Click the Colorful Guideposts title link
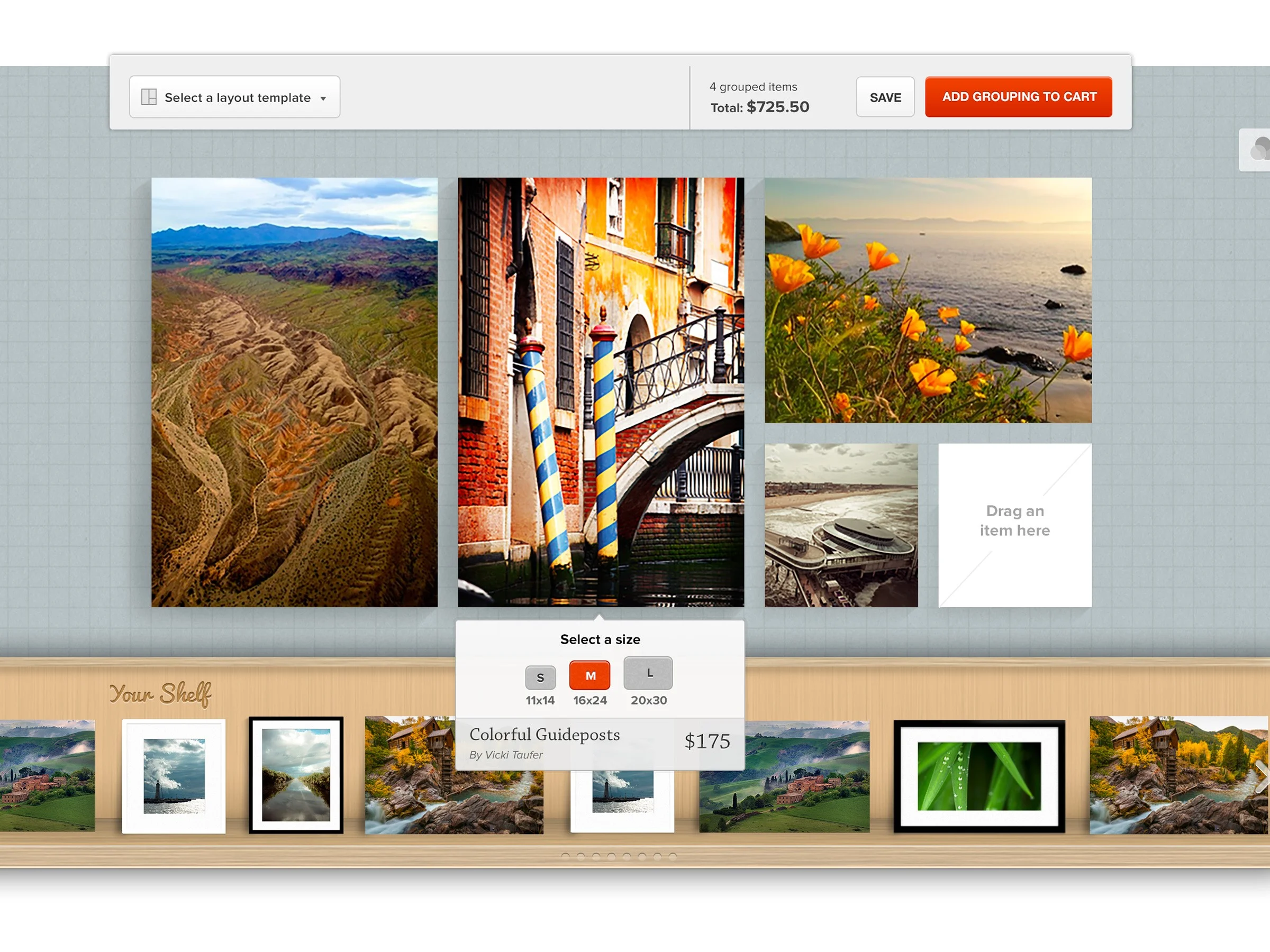Screen dimensions: 1270x952 click(x=545, y=735)
